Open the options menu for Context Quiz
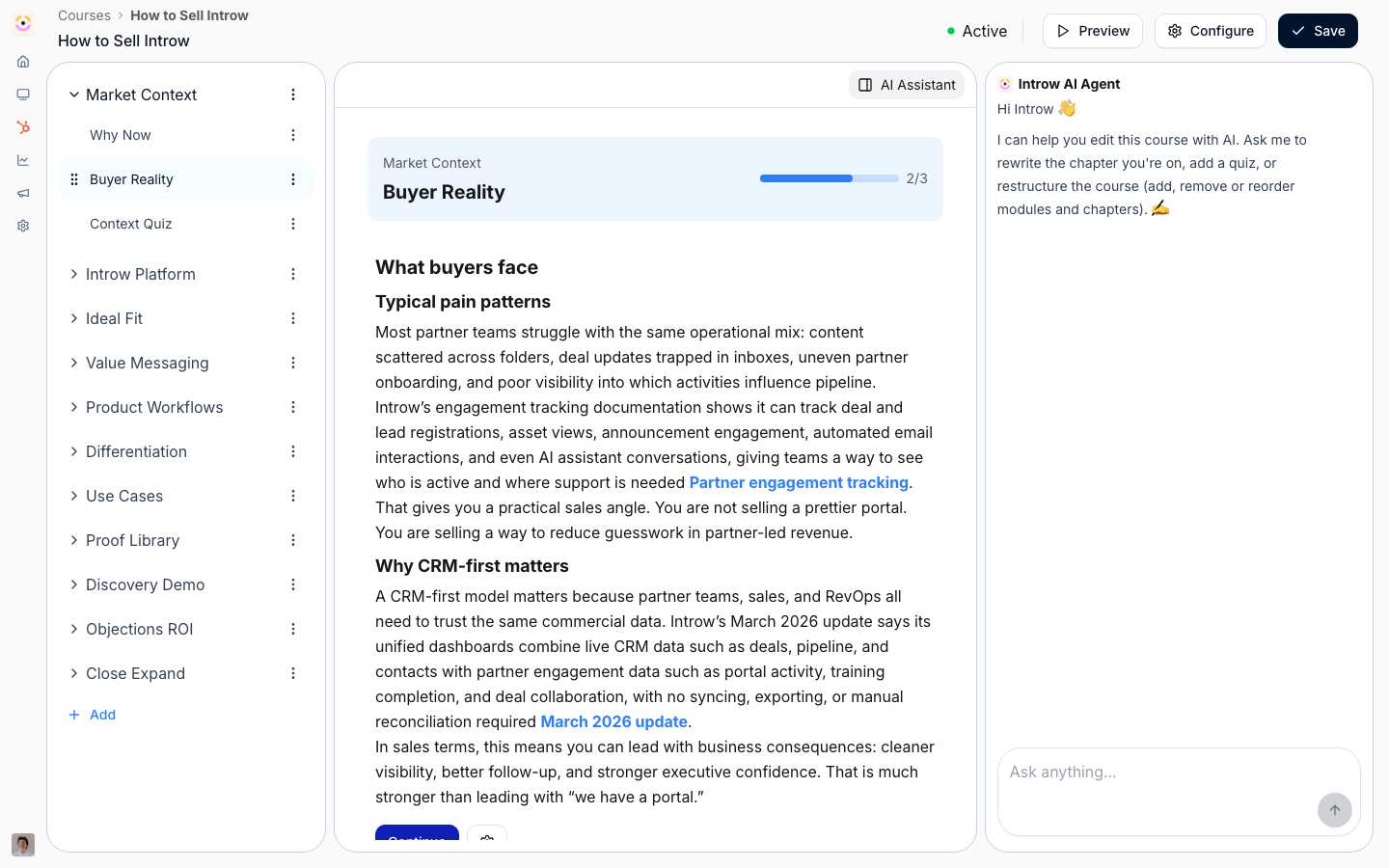1389x868 pixels. 293,224
